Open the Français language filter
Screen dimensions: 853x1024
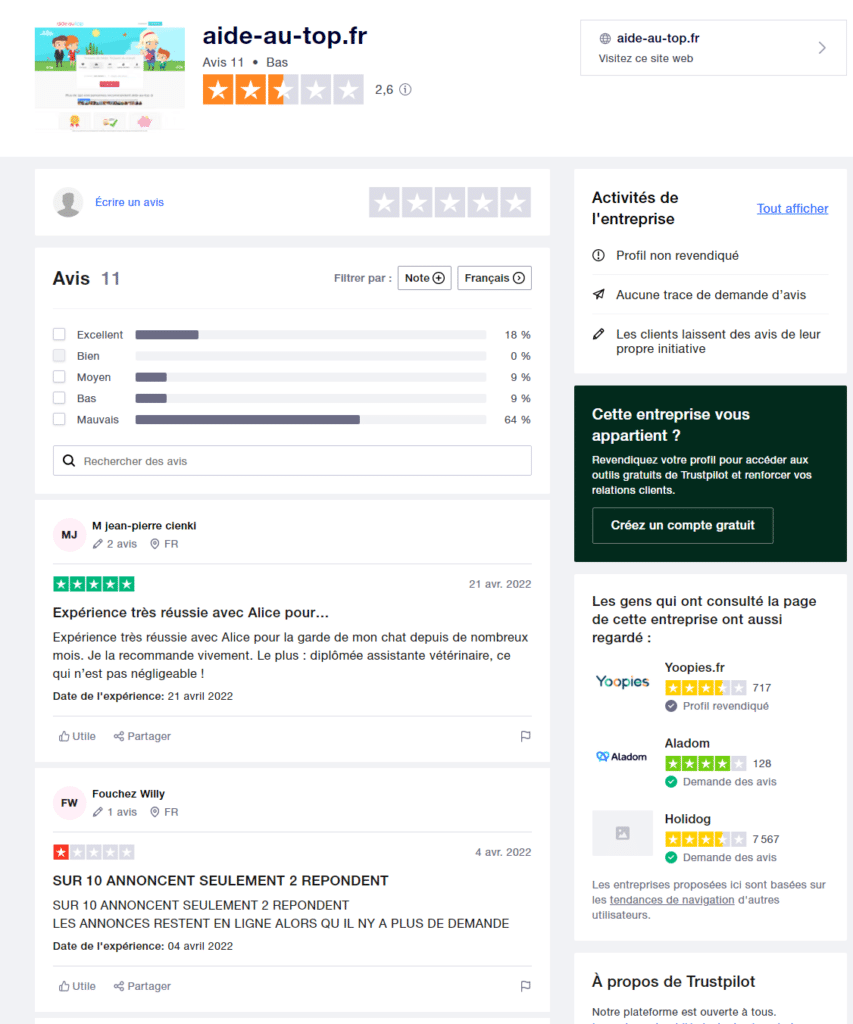494,278
